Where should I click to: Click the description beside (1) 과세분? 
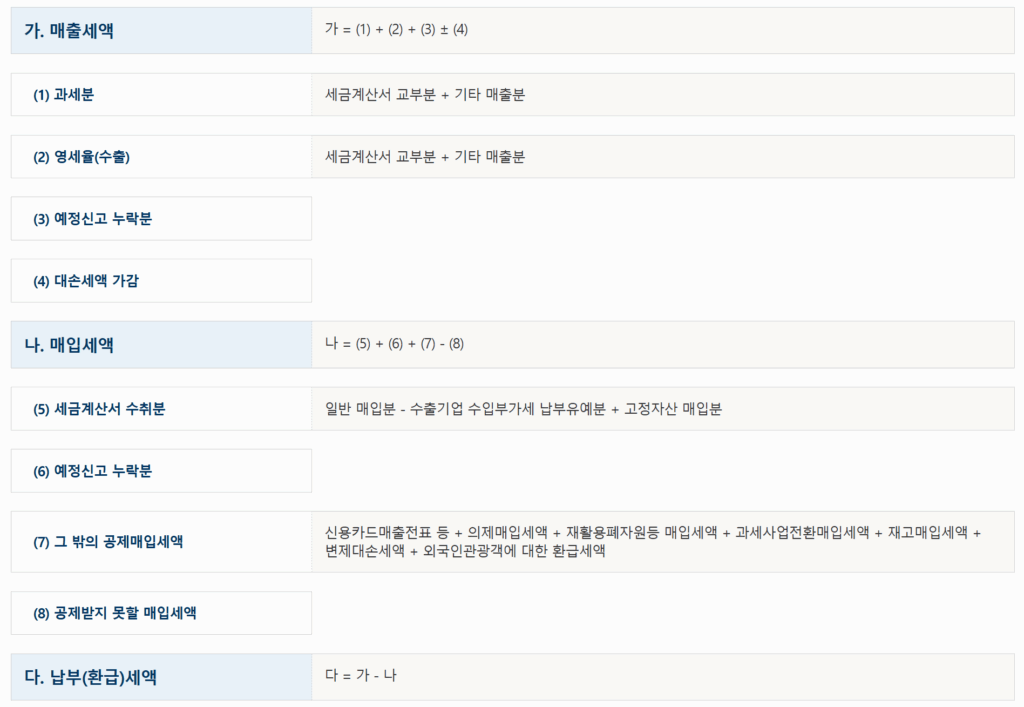pos(425,95)
